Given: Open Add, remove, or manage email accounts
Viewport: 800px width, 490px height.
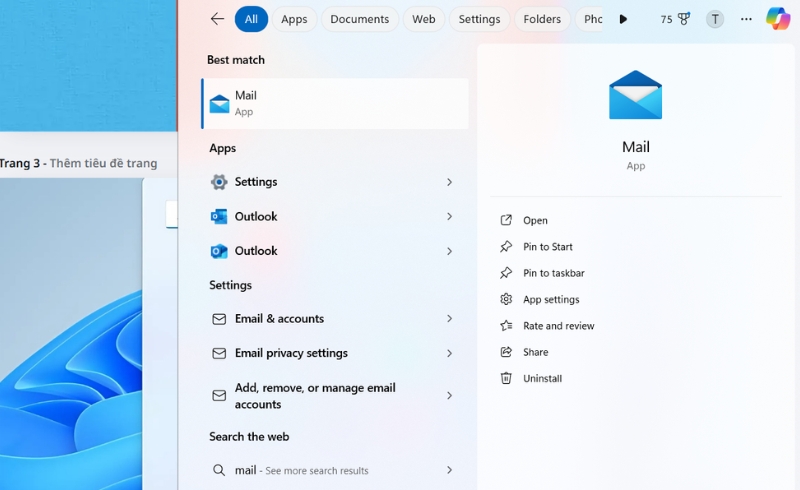Looking at the screenshot, I should coord(335,396).
